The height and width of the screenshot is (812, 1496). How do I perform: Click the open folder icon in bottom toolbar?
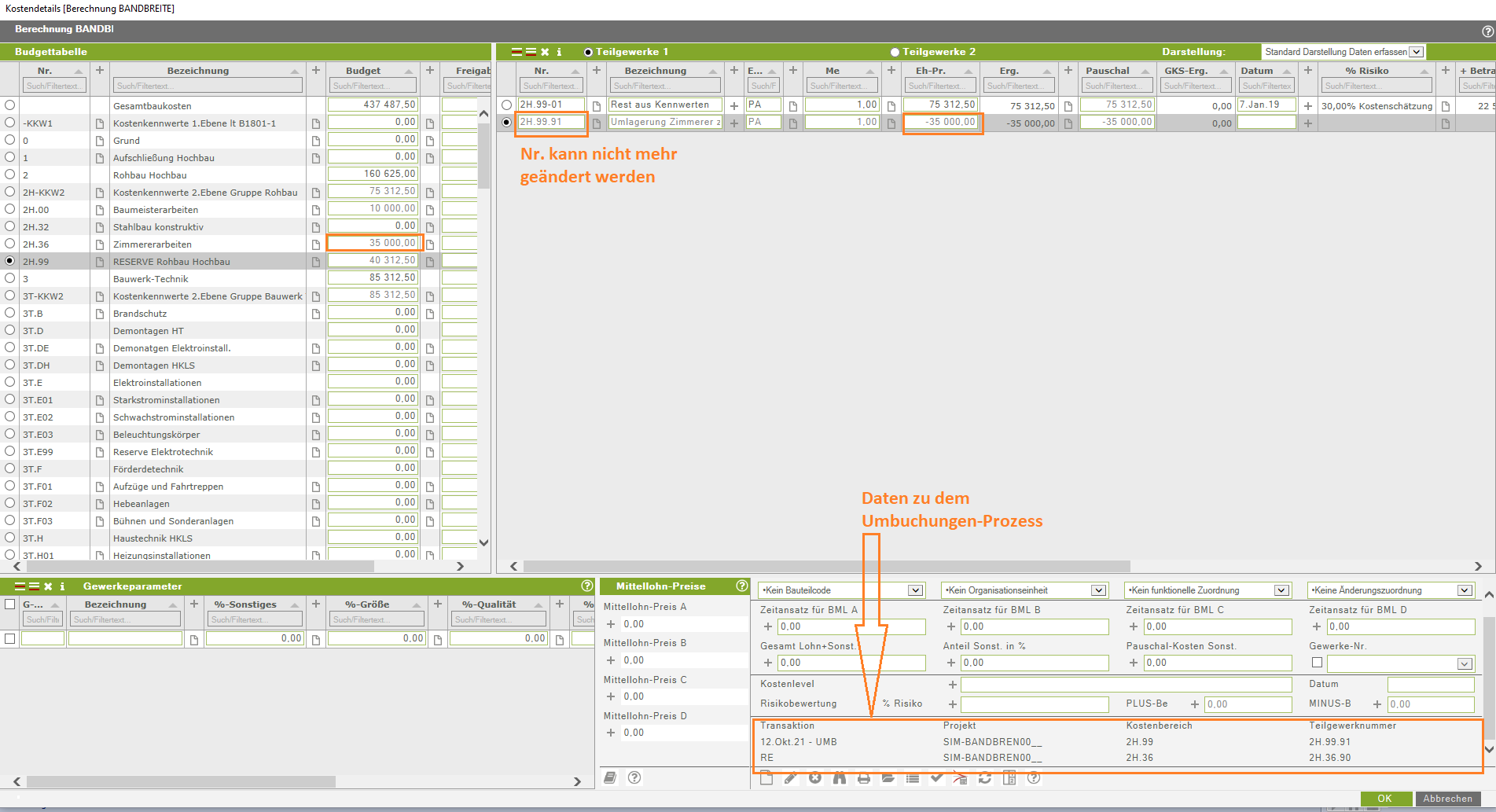[x=888, y=778]
